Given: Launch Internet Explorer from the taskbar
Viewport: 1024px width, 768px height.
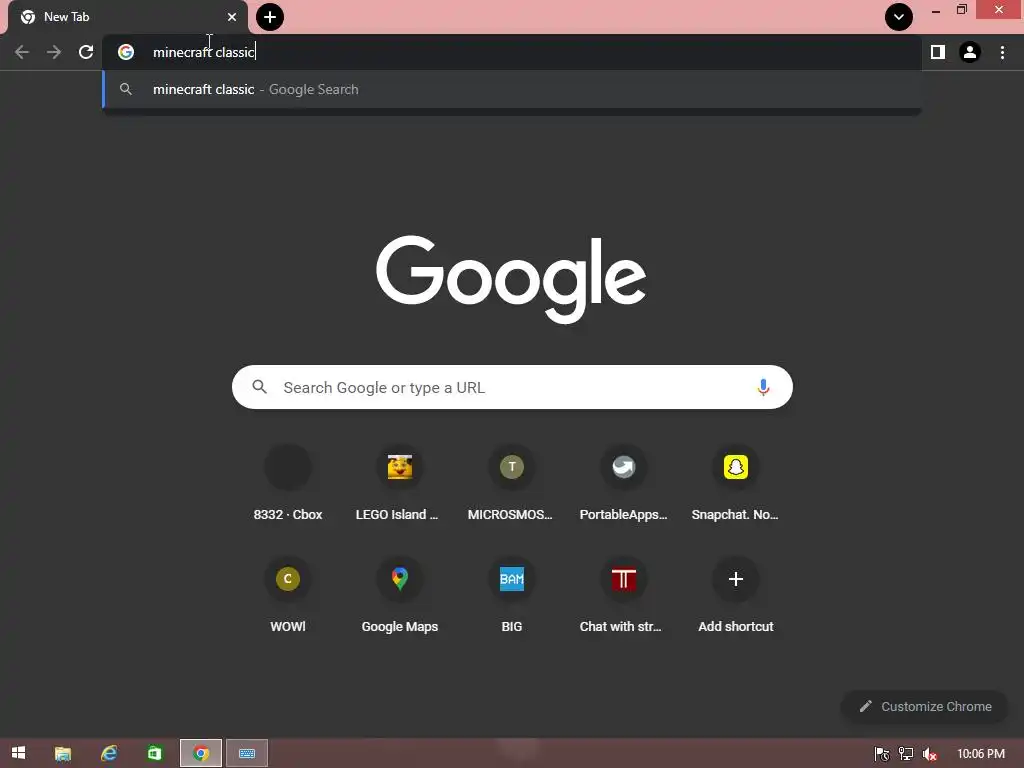Looking at the screenshot, I should [109, 753].
